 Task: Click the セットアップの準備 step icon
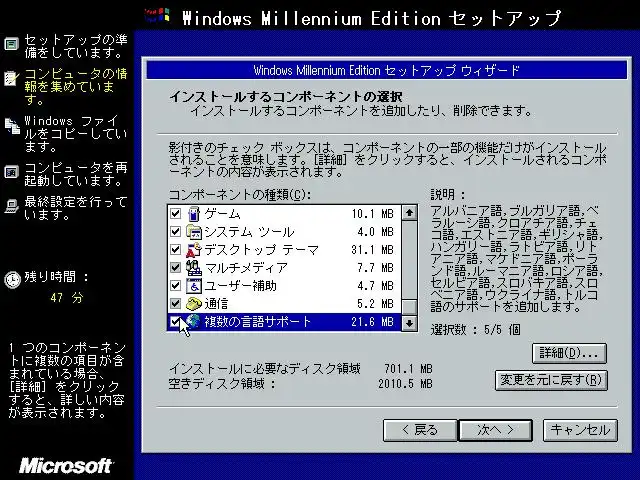pos(11,44)
